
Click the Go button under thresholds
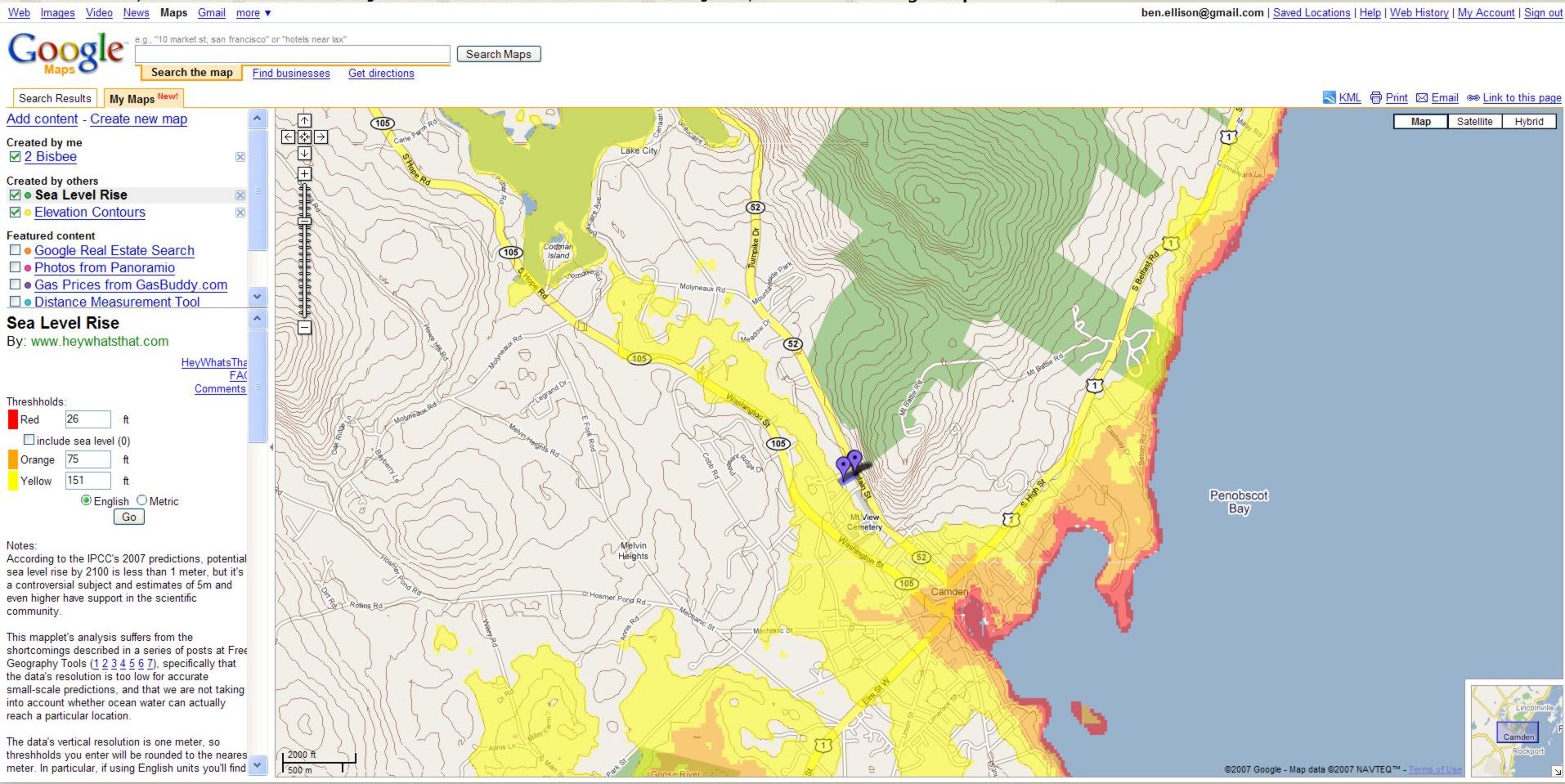(129, 517)
